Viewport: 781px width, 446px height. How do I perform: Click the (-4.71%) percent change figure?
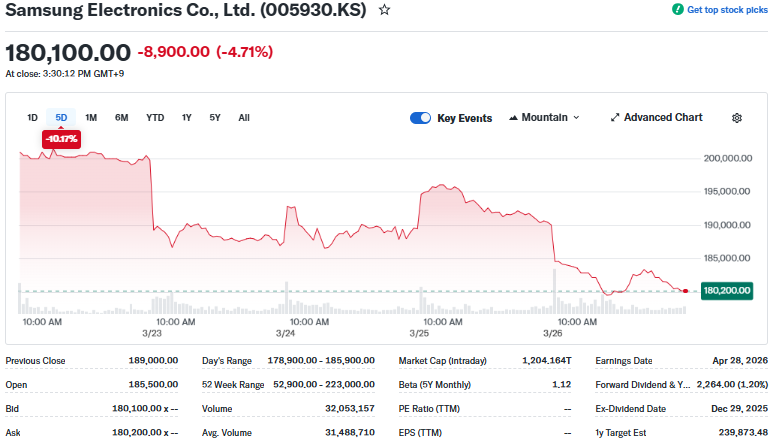[x=245, y=52]
